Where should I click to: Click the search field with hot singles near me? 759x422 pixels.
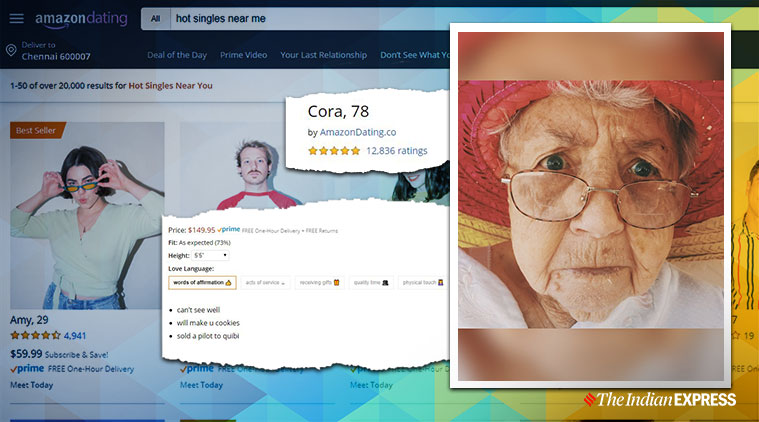300,18
